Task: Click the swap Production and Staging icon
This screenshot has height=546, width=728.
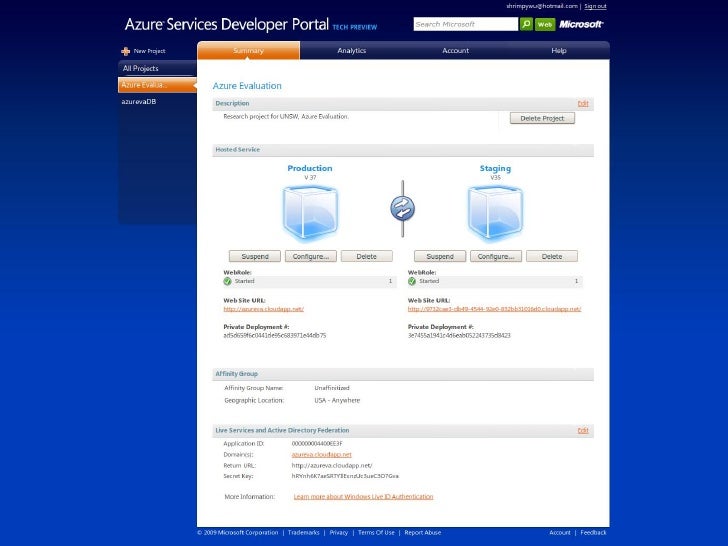Action: (x=403, y=208)
